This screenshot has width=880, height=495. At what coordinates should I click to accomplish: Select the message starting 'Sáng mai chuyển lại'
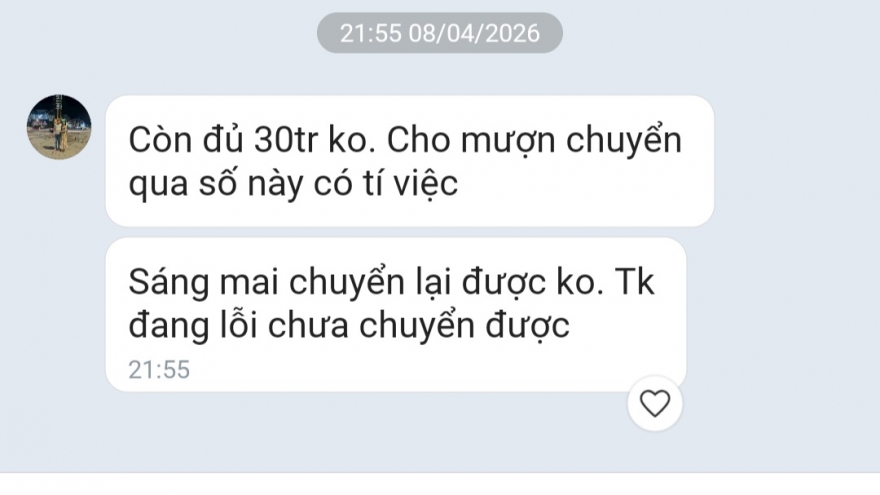tap(396, 314)
